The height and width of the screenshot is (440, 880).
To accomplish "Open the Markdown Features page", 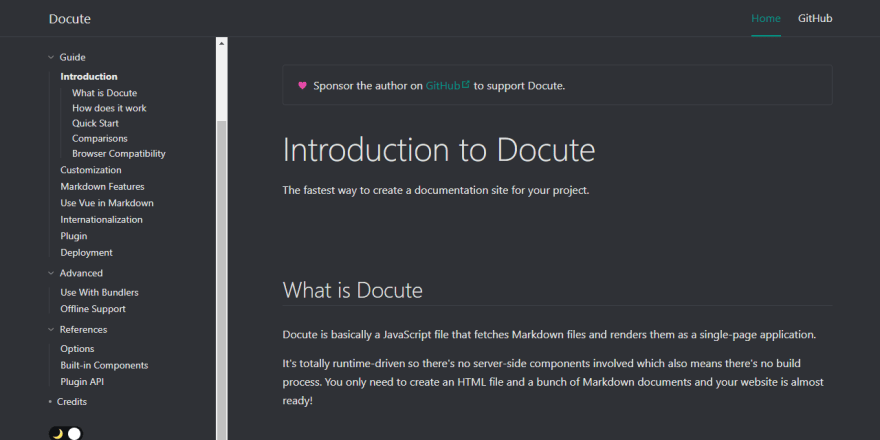I will pos(103,187).
